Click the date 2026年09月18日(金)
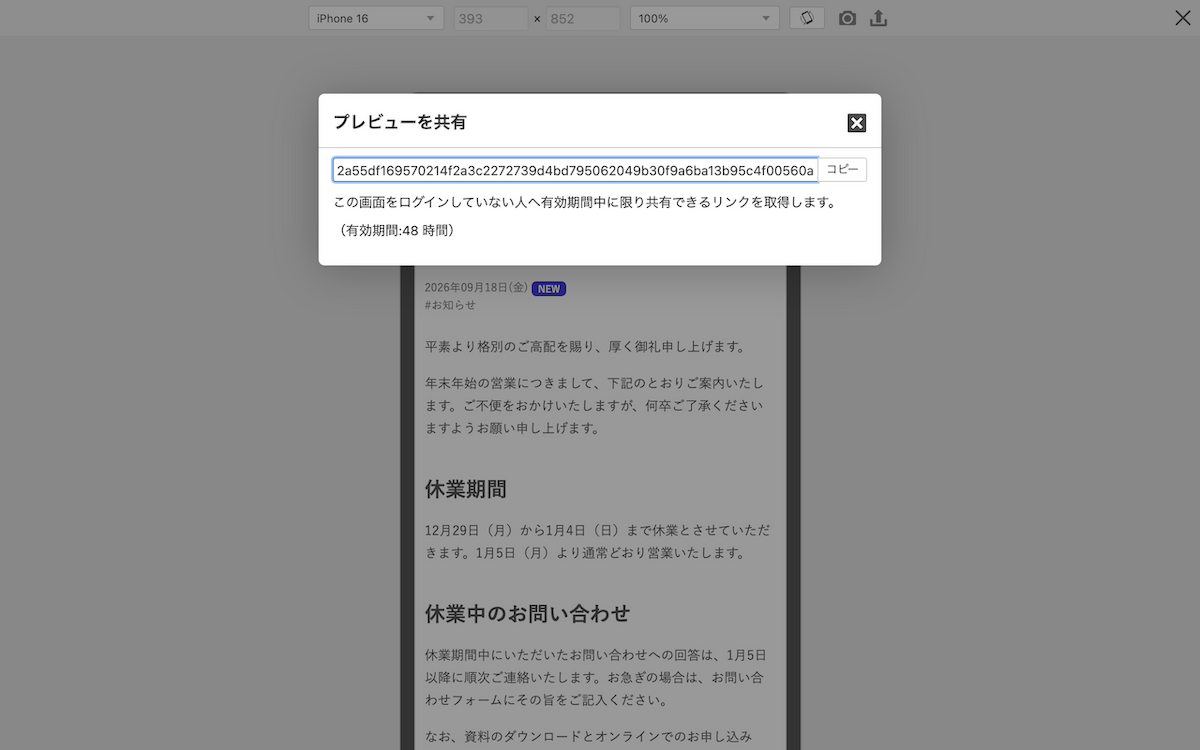The image size is (1200, 750). pos(476,288)
